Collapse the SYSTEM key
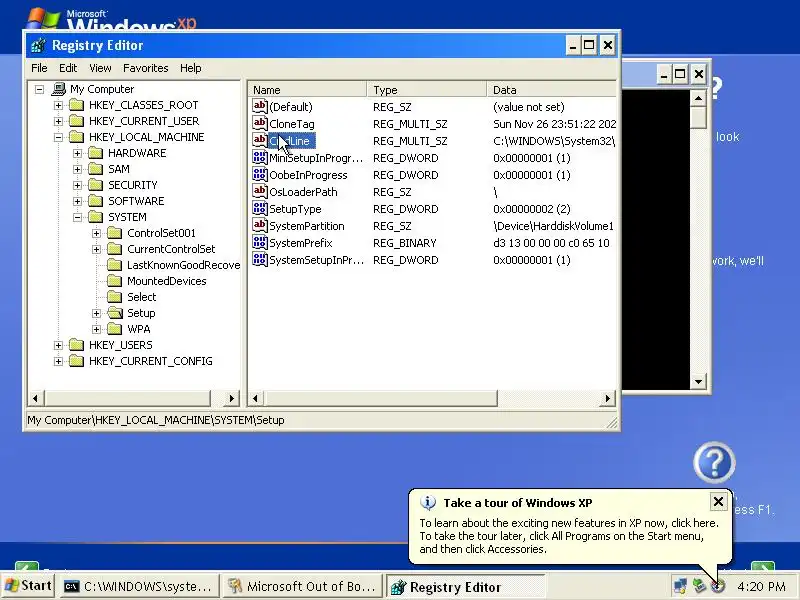The width and height of the screenshot is (800, 600). tap(77, 217)
